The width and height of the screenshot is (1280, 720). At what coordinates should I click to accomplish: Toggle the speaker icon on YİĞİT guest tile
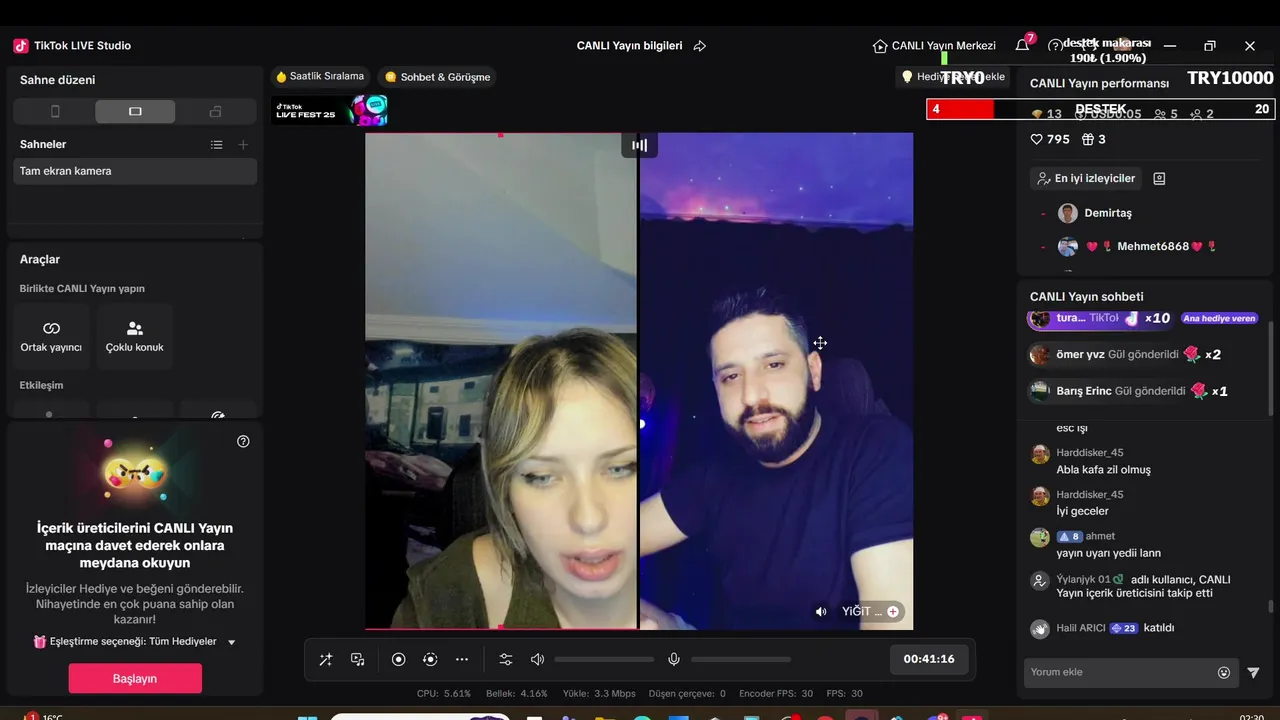821,612
